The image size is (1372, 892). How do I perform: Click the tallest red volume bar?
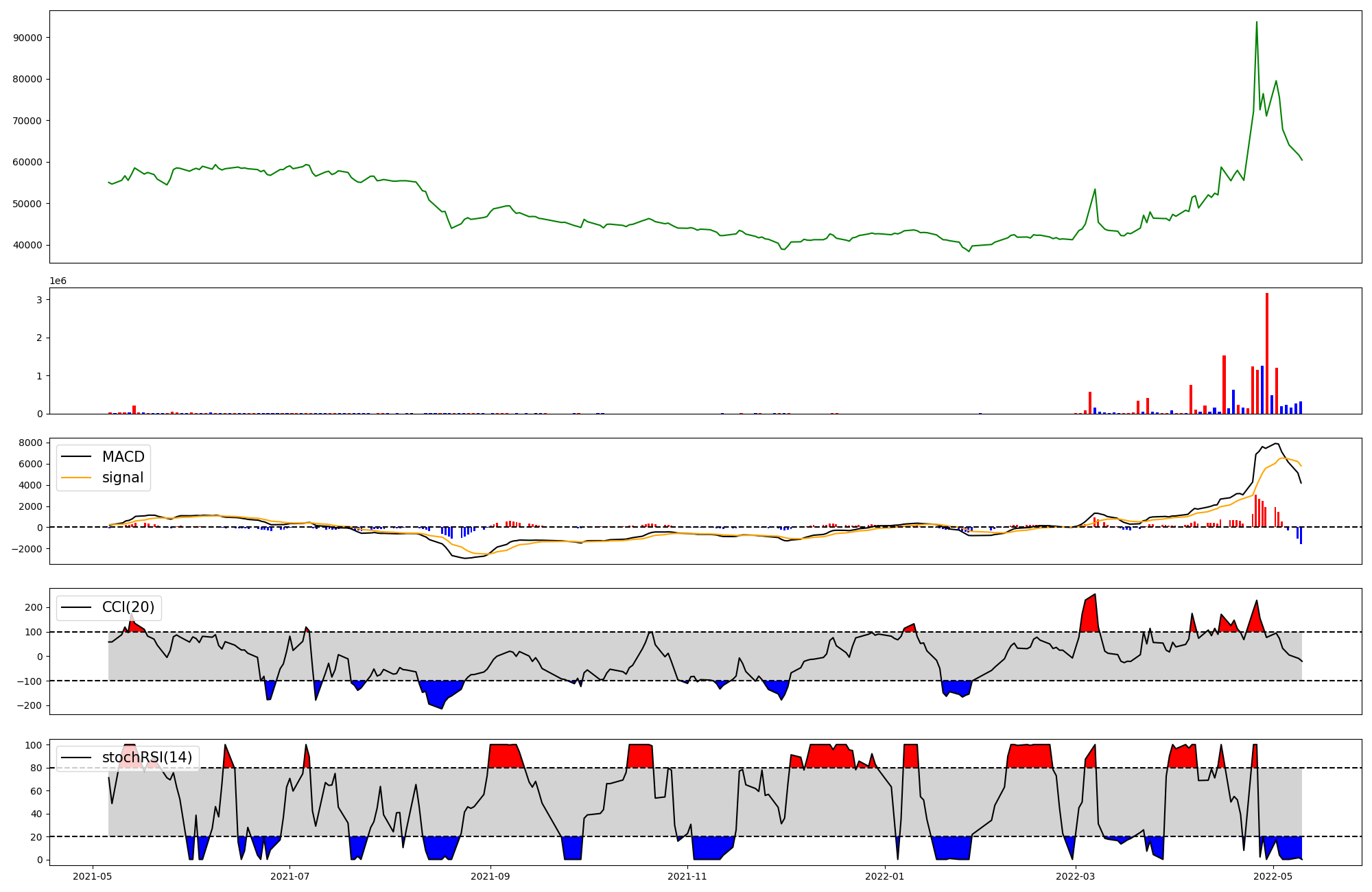pyautogui.click(x=1266, y=353)
